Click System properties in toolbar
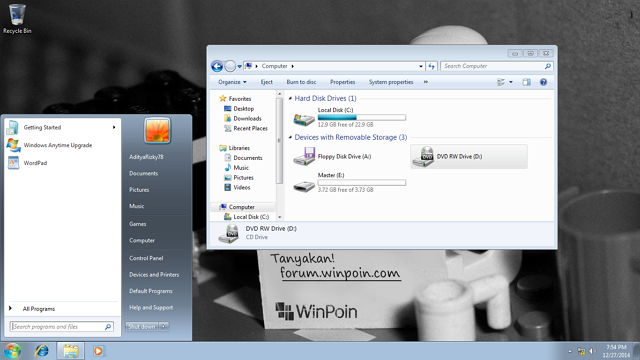The height and width of the screenshot is (360, 640). pos(391,82)
